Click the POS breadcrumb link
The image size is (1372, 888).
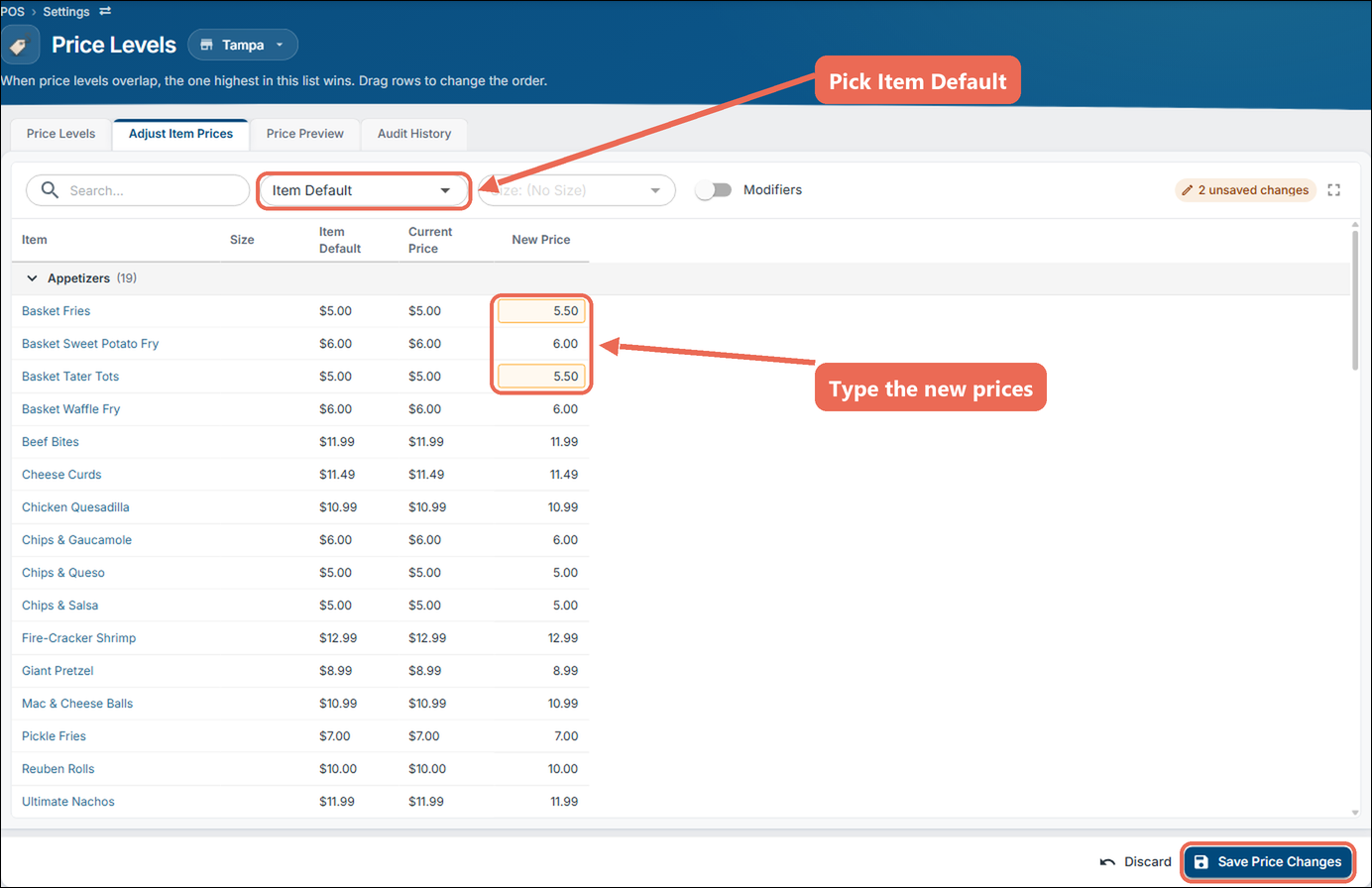tap(13, 12)
